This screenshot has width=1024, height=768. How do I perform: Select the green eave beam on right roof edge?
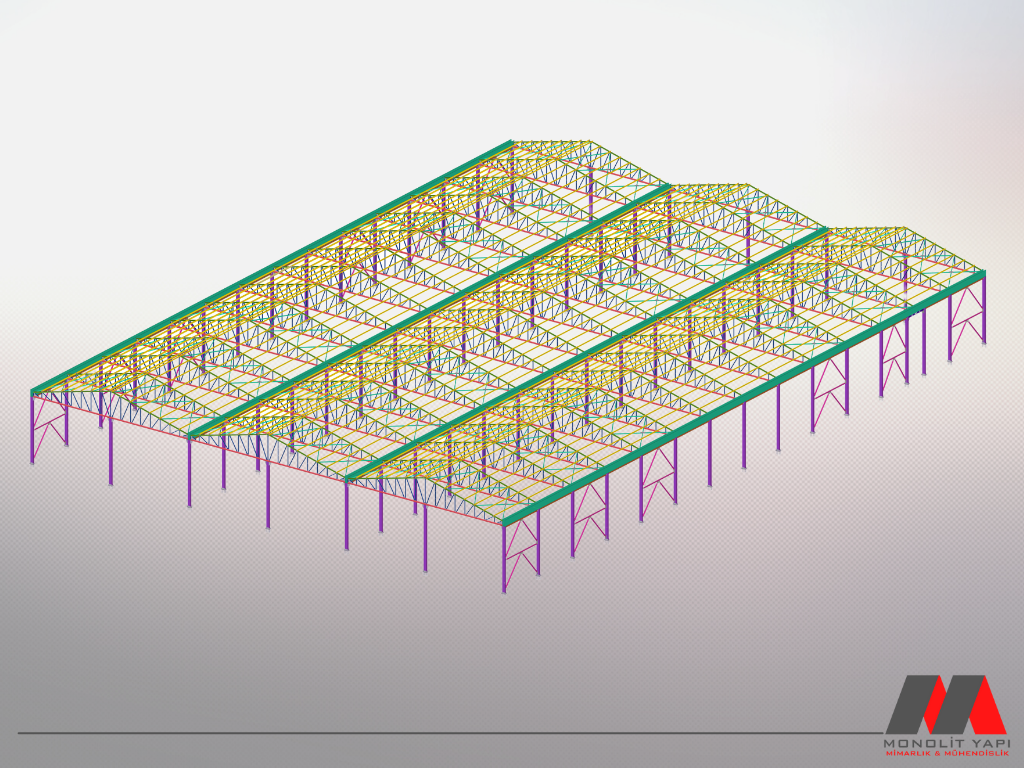(745, 396)
